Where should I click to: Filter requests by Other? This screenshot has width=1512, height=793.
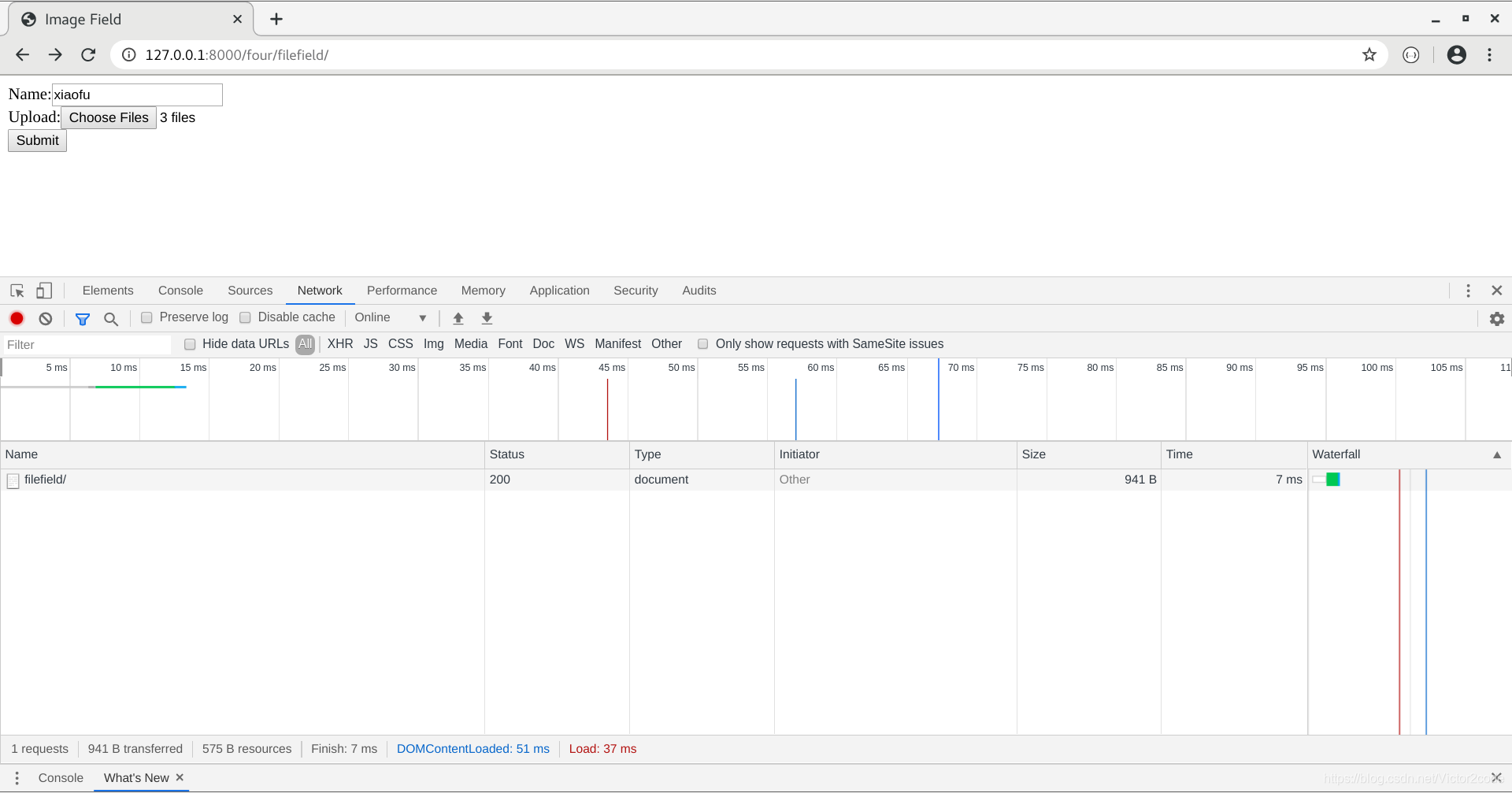667,344
